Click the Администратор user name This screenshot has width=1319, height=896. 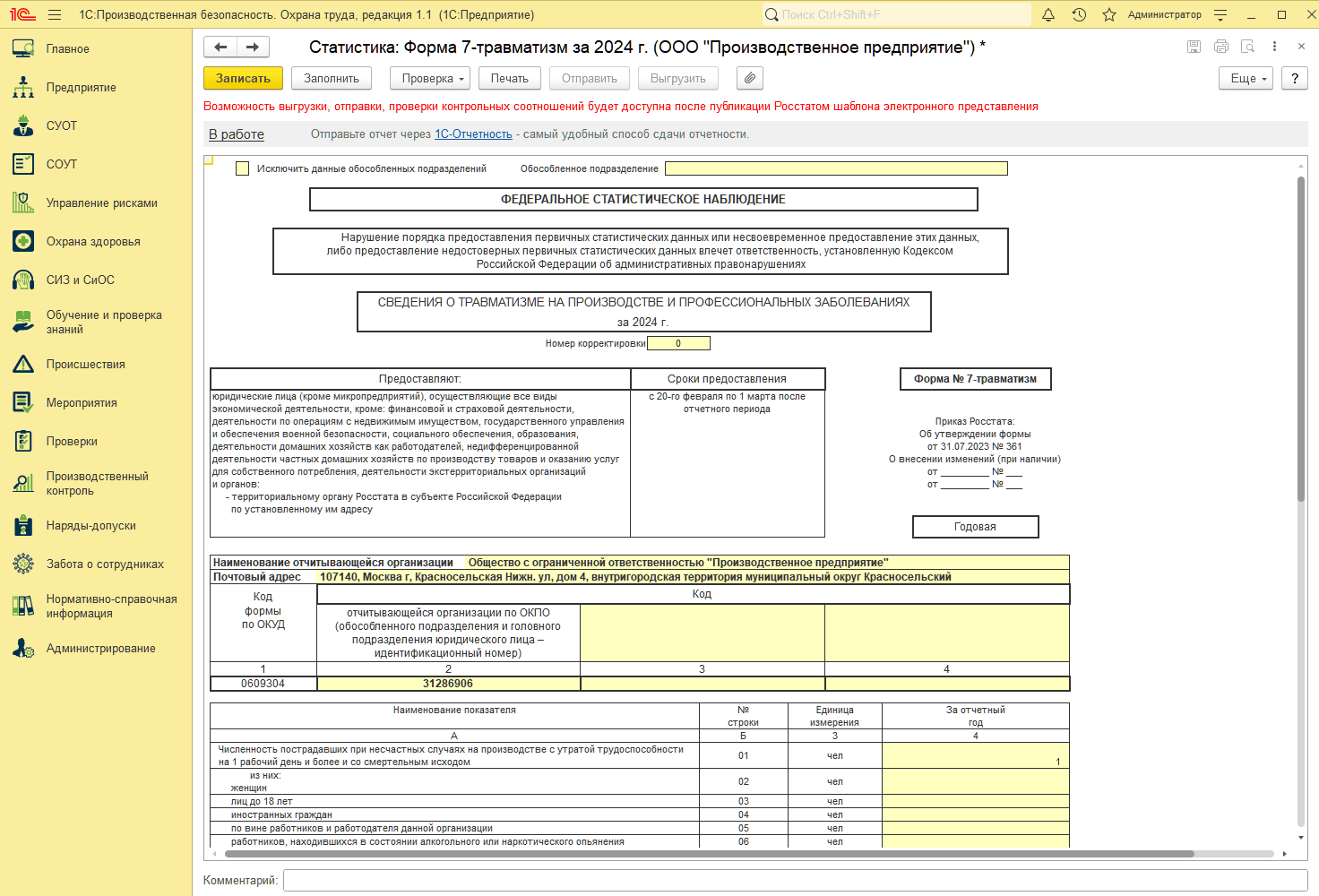pyautogui.click(x=1164, y=14)
